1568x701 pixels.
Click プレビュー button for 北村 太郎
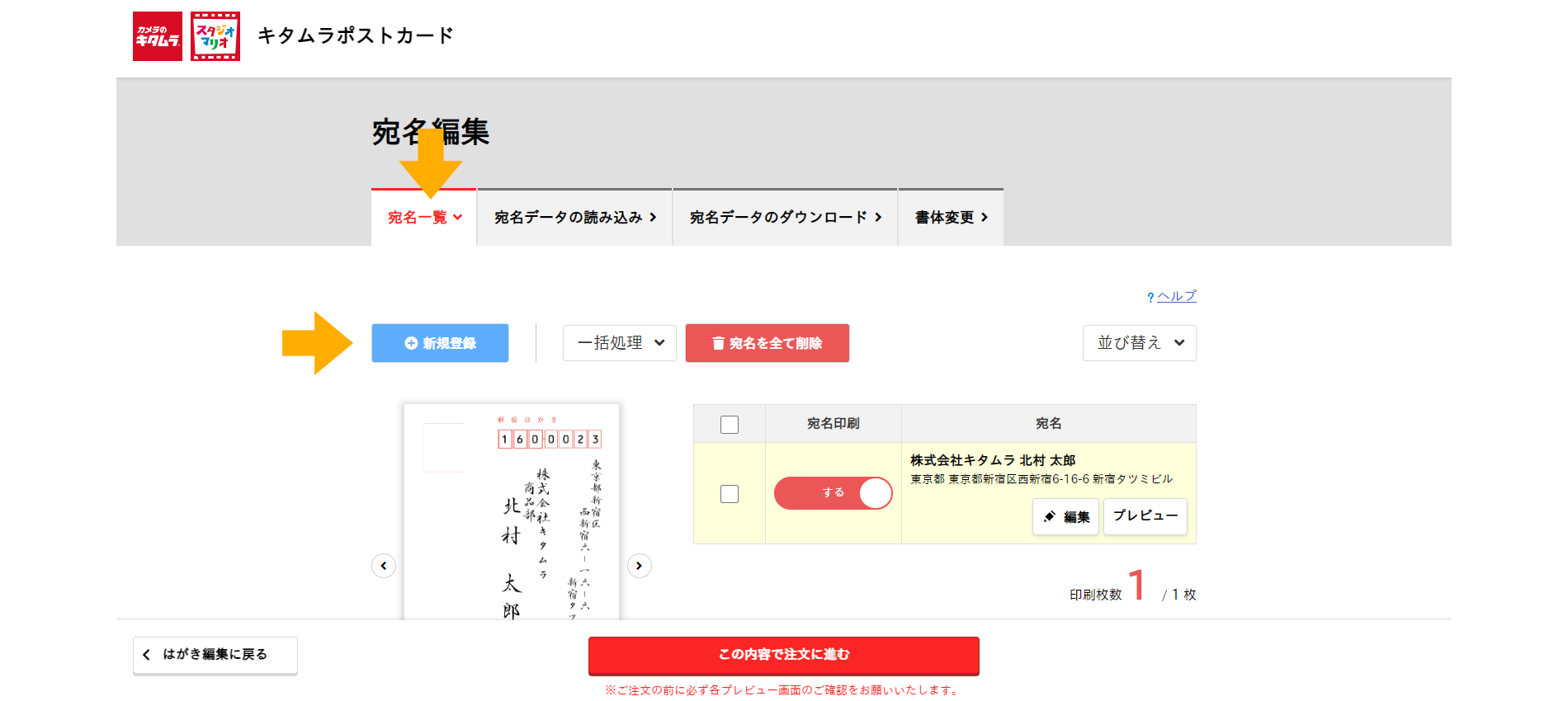pos(1145,516)
